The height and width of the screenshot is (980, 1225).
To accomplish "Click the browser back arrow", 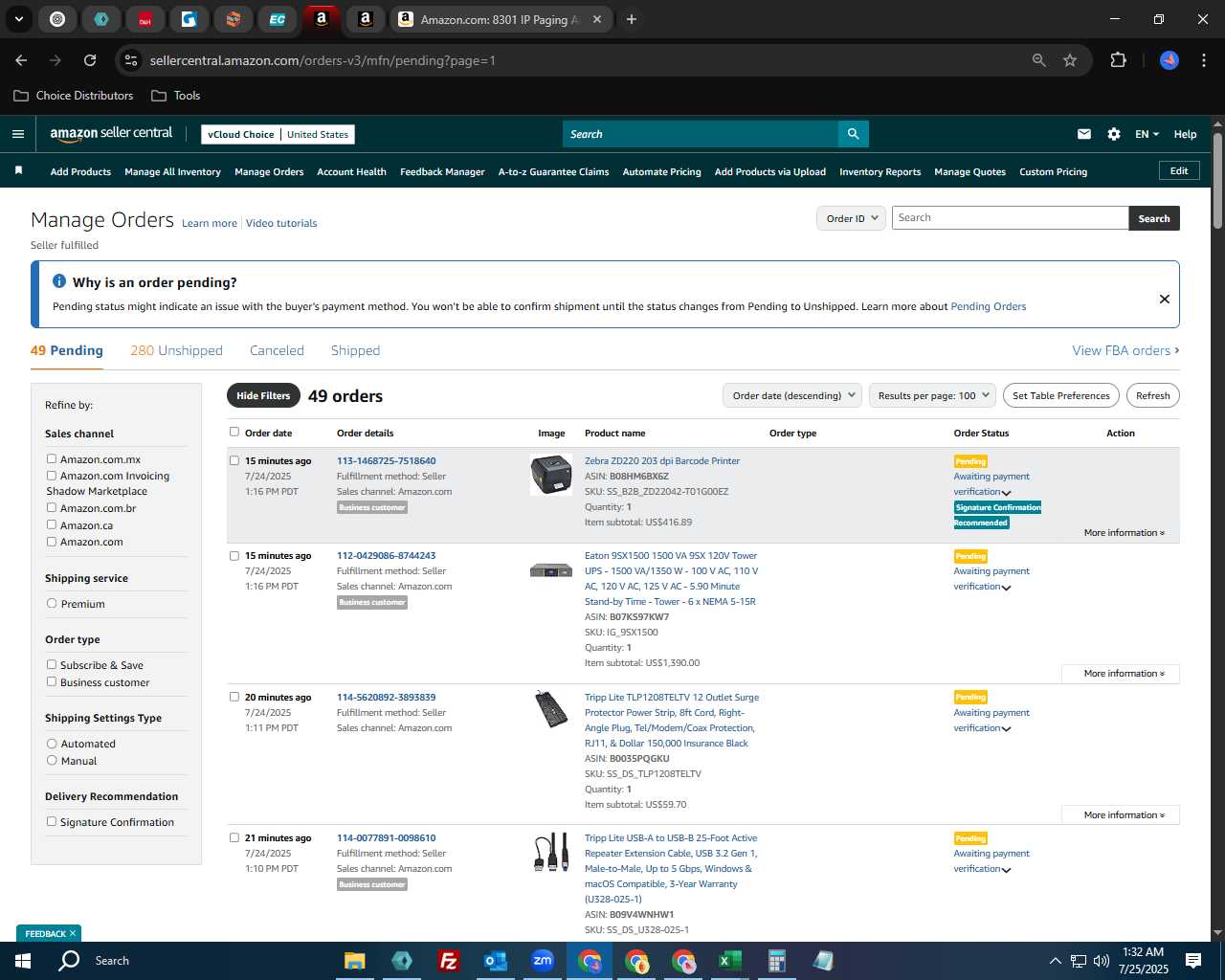I will pos(21,60).
